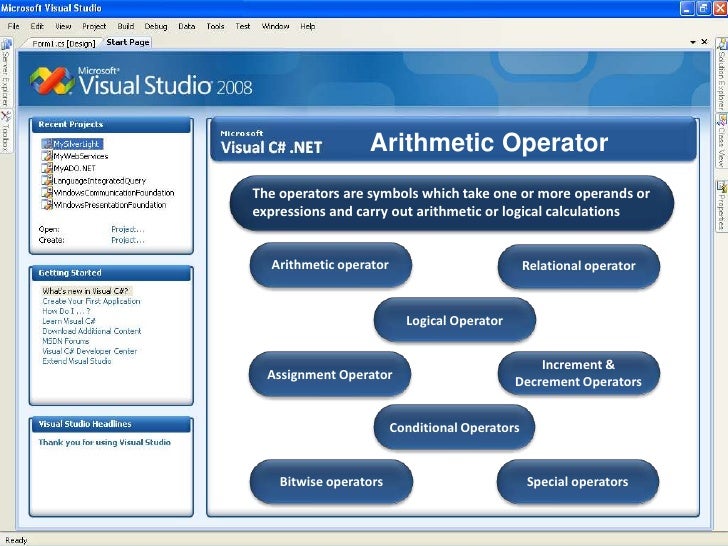Viewport: 728px width, 546px height.
Task: Click the Extend Visual Studio link
Action: tap(77, 361)
